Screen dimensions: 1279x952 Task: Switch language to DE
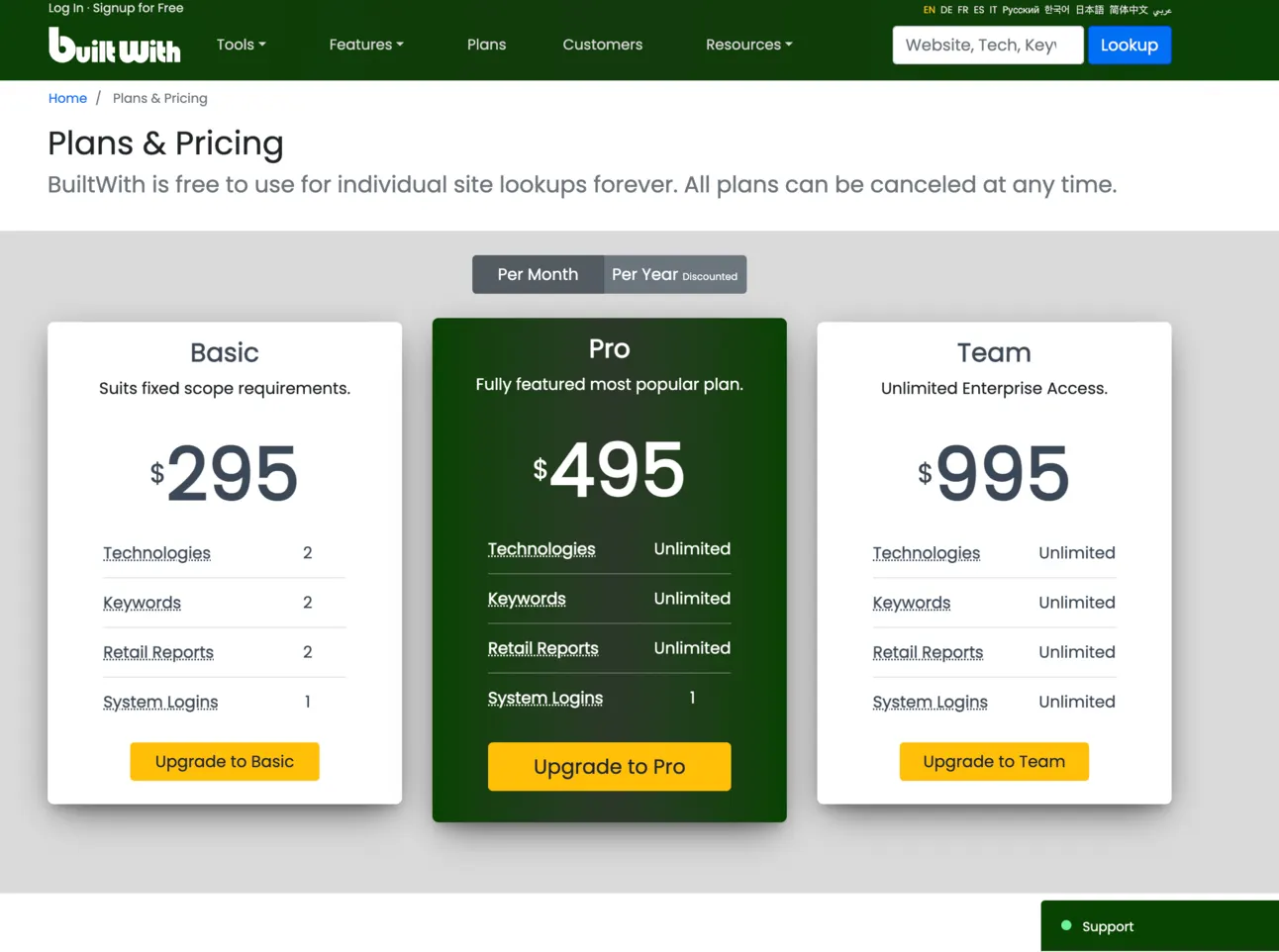coord(946,10)
